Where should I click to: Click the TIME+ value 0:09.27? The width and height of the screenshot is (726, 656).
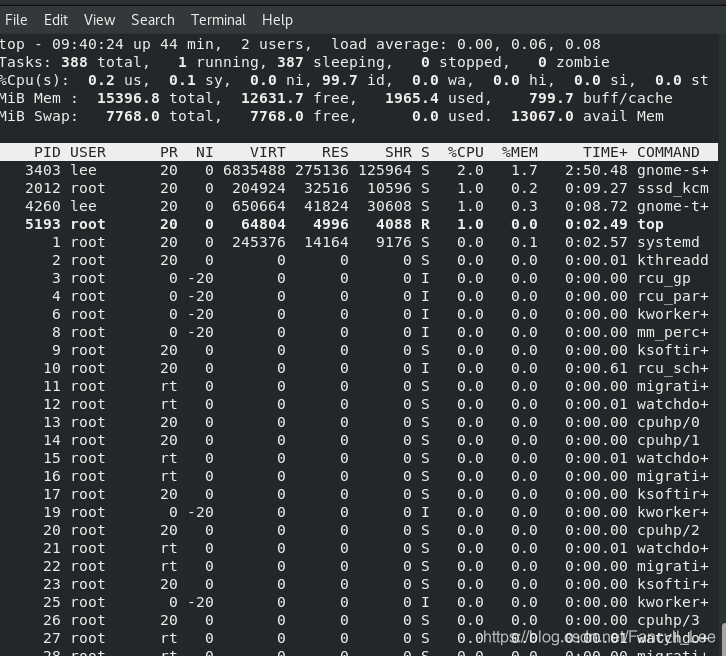(596, 188)
